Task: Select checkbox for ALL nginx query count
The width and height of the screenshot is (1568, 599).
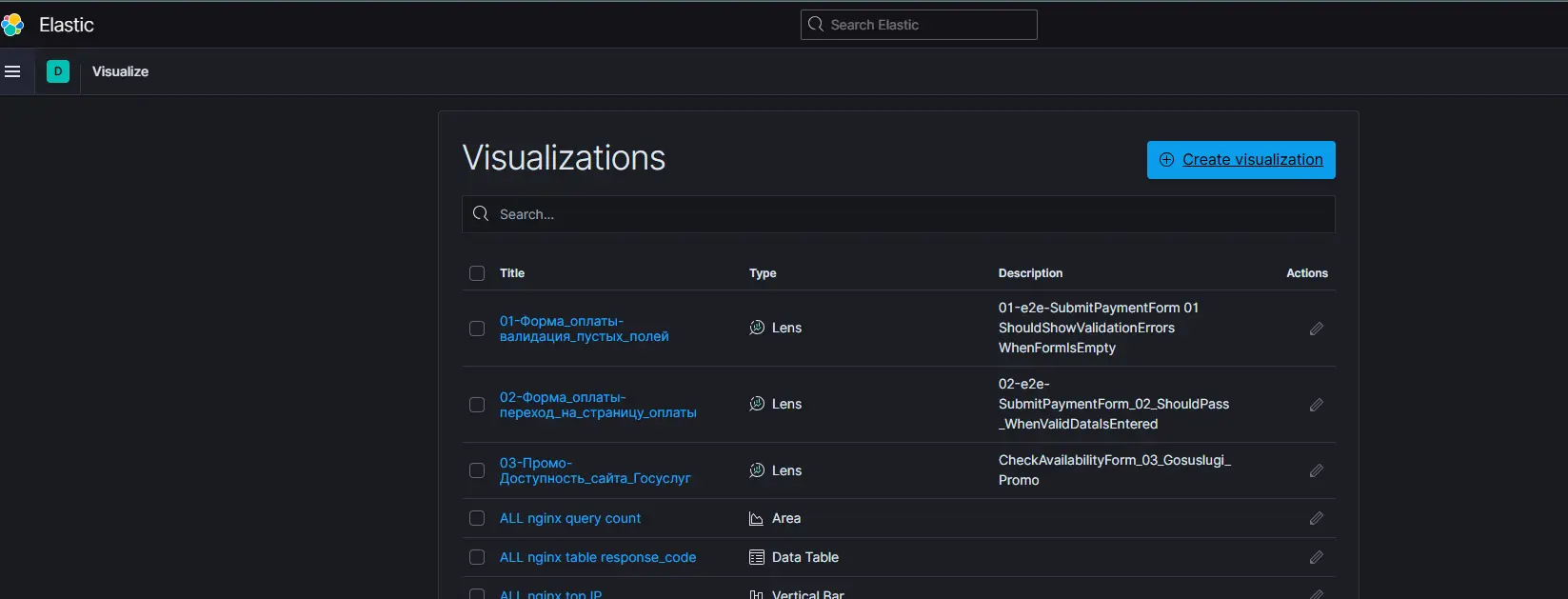Action: (477, 518)
